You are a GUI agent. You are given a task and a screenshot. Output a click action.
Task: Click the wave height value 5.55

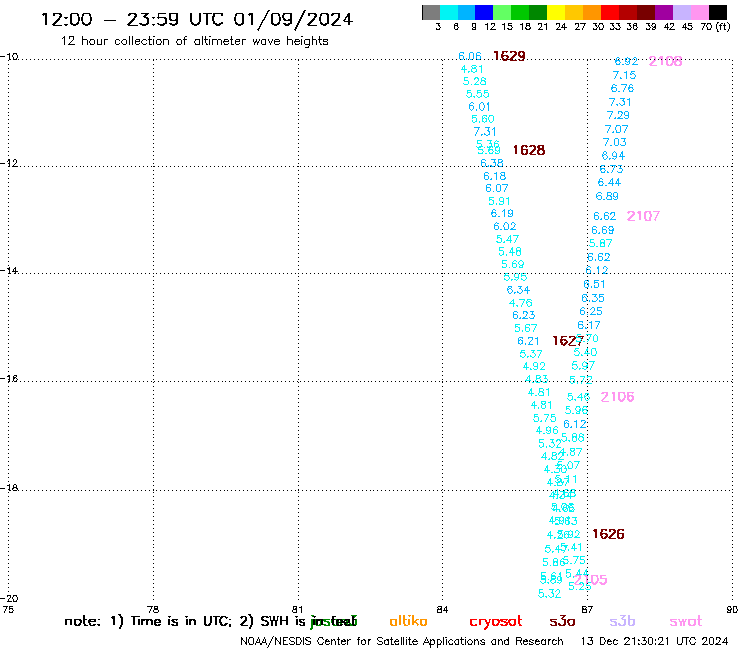[x=477, y=94]
